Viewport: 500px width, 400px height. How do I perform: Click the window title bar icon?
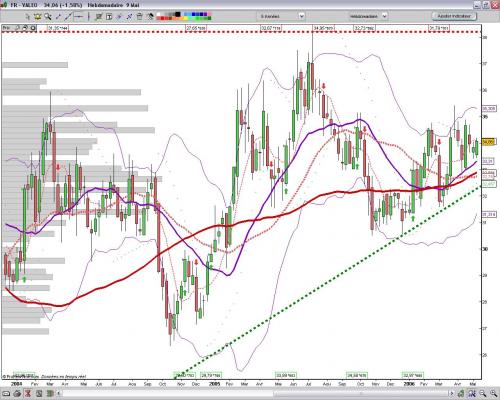click(4, 5)
